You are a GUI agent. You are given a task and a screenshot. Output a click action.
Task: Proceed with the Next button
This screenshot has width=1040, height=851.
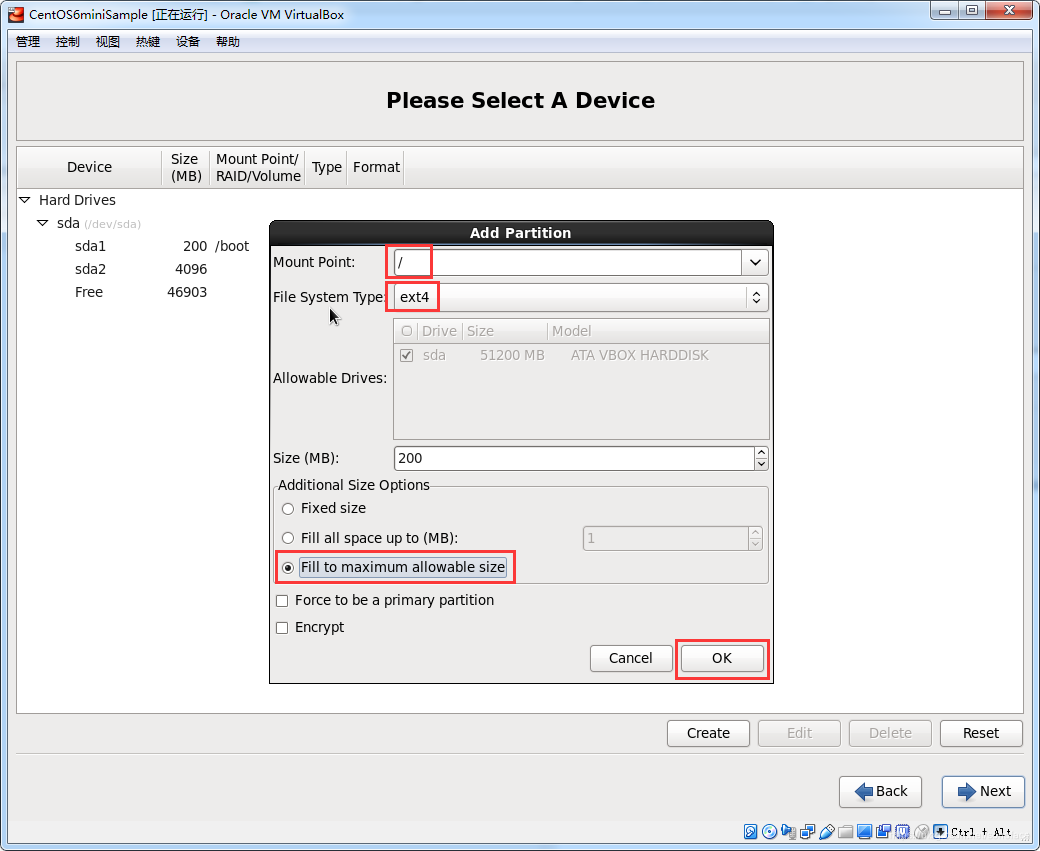(x=984, y=792)
